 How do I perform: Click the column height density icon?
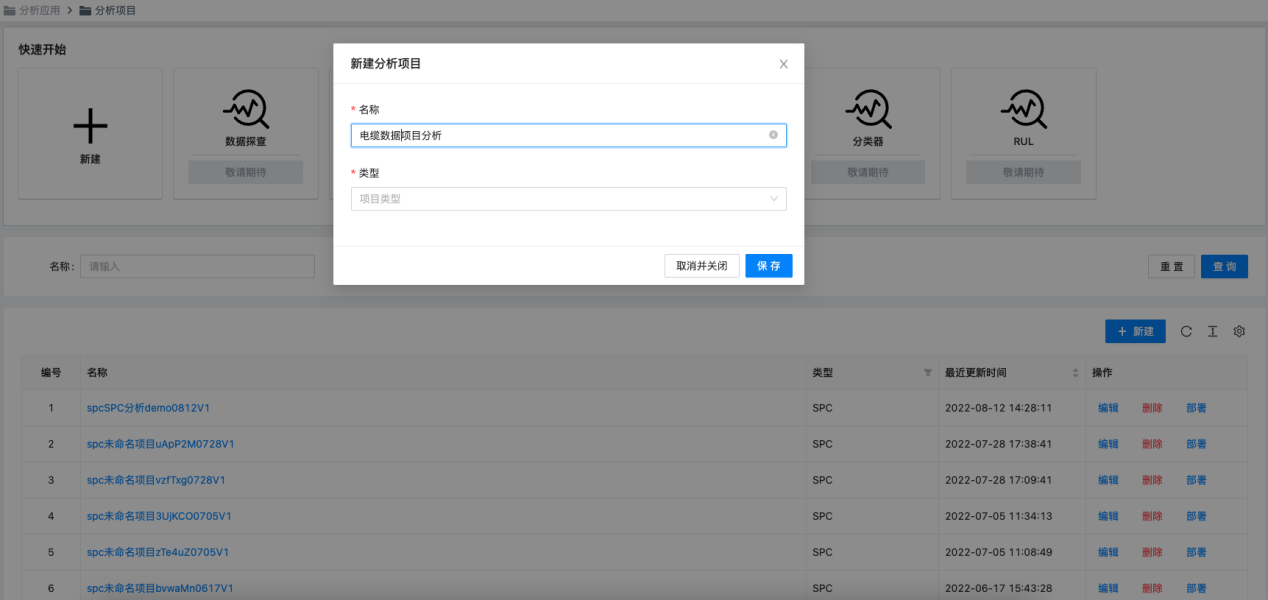point(1212,332)
